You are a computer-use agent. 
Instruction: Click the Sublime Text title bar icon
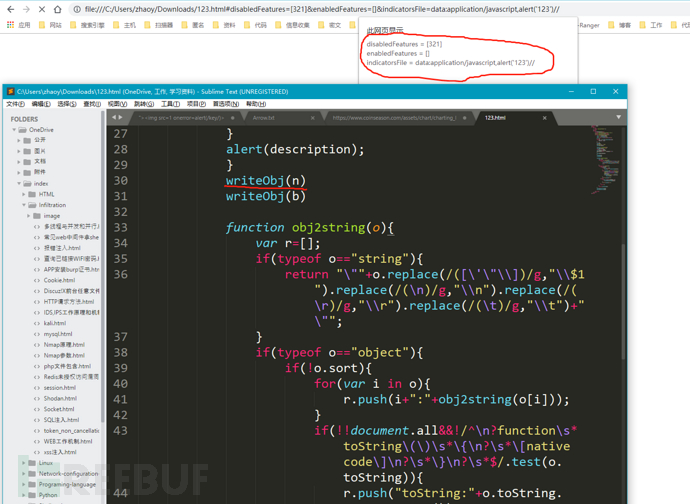pyautogui.click(x=11, y=92)
